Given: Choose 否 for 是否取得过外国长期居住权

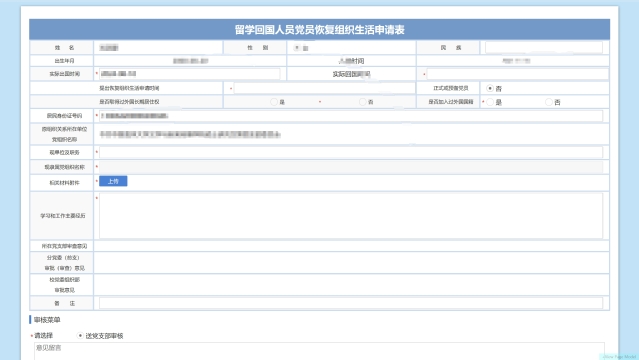Looking at the screenshot, I should (362, 102).
